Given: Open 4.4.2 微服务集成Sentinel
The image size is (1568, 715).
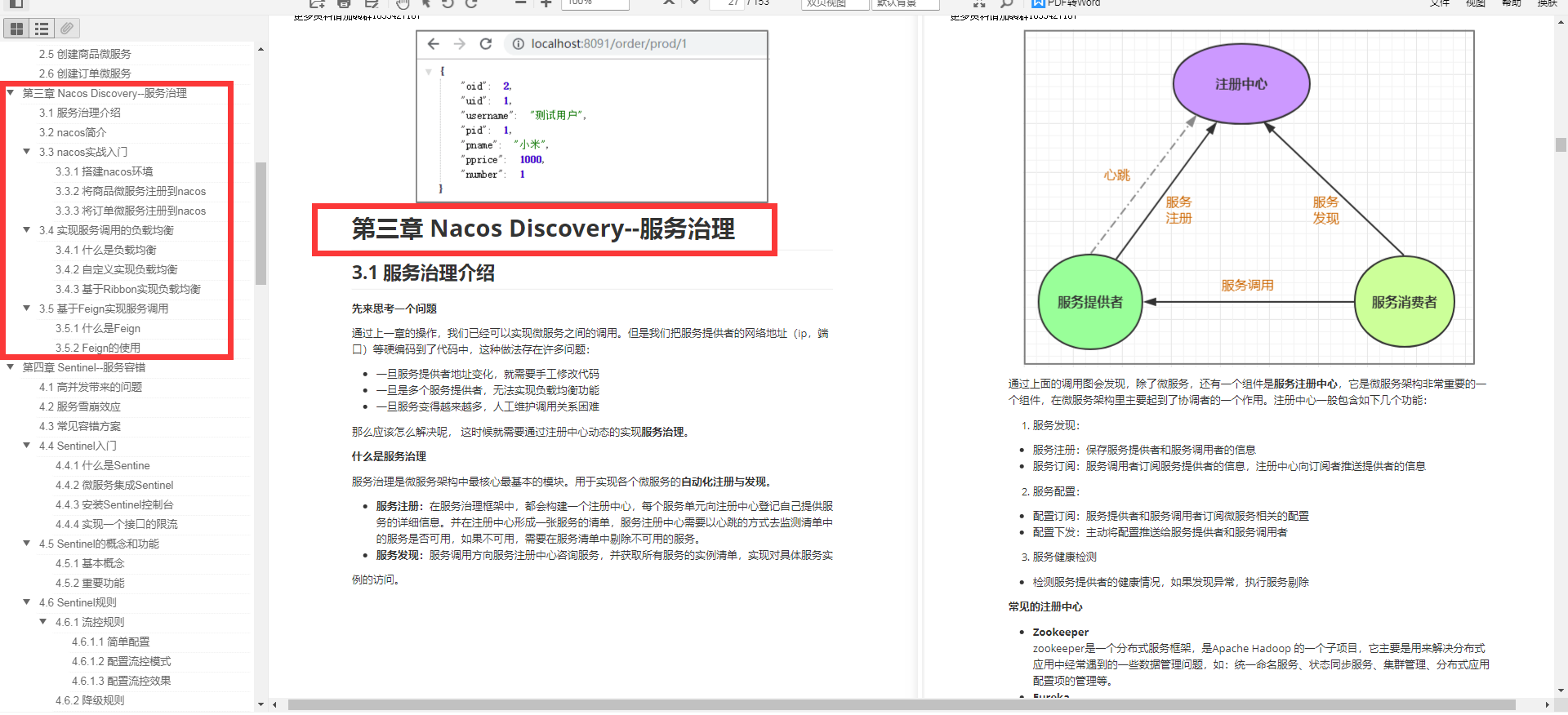Looking at the screenshot, I should click(114, 485).
